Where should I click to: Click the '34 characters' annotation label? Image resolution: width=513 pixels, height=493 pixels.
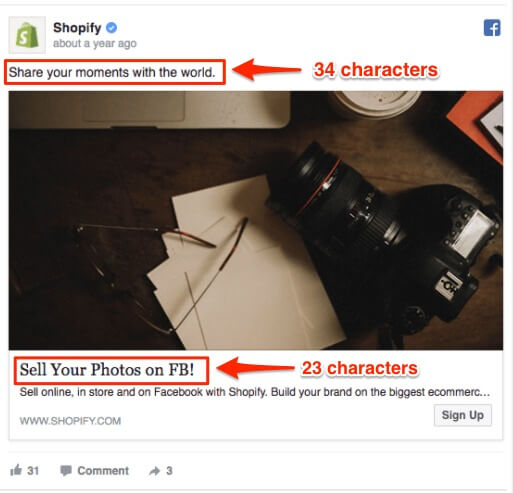376,70
